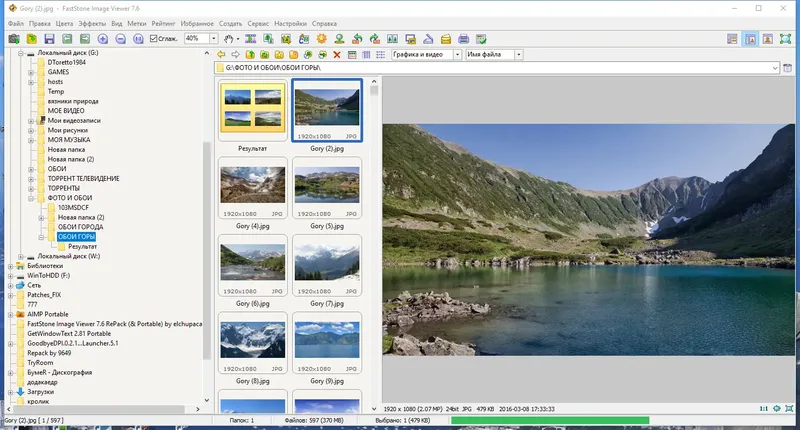The width and height of the screenshot is (800, 430).
Task: Click the Zoom Out magnifier icon
Action: point(119,38)
